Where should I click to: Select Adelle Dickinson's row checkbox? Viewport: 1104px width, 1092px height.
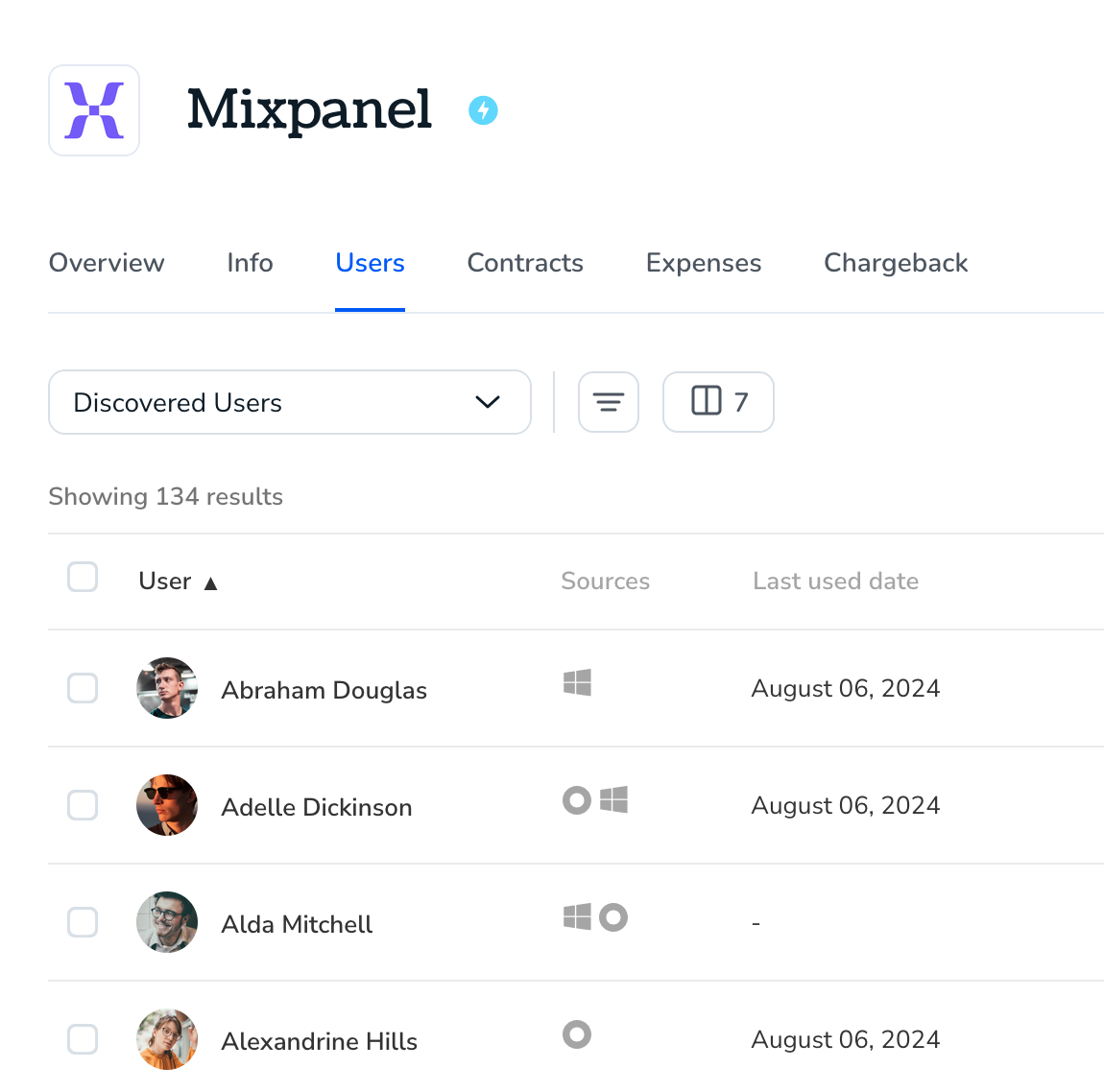coord(83,805)
